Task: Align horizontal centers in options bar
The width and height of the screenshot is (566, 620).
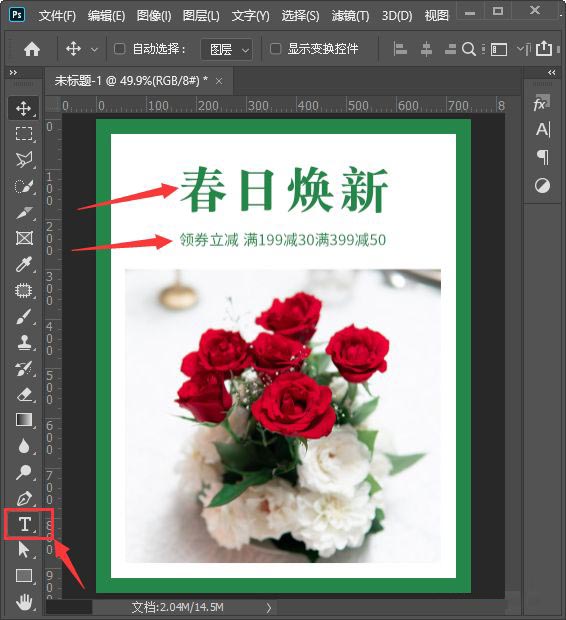Action: coord(426,49)
